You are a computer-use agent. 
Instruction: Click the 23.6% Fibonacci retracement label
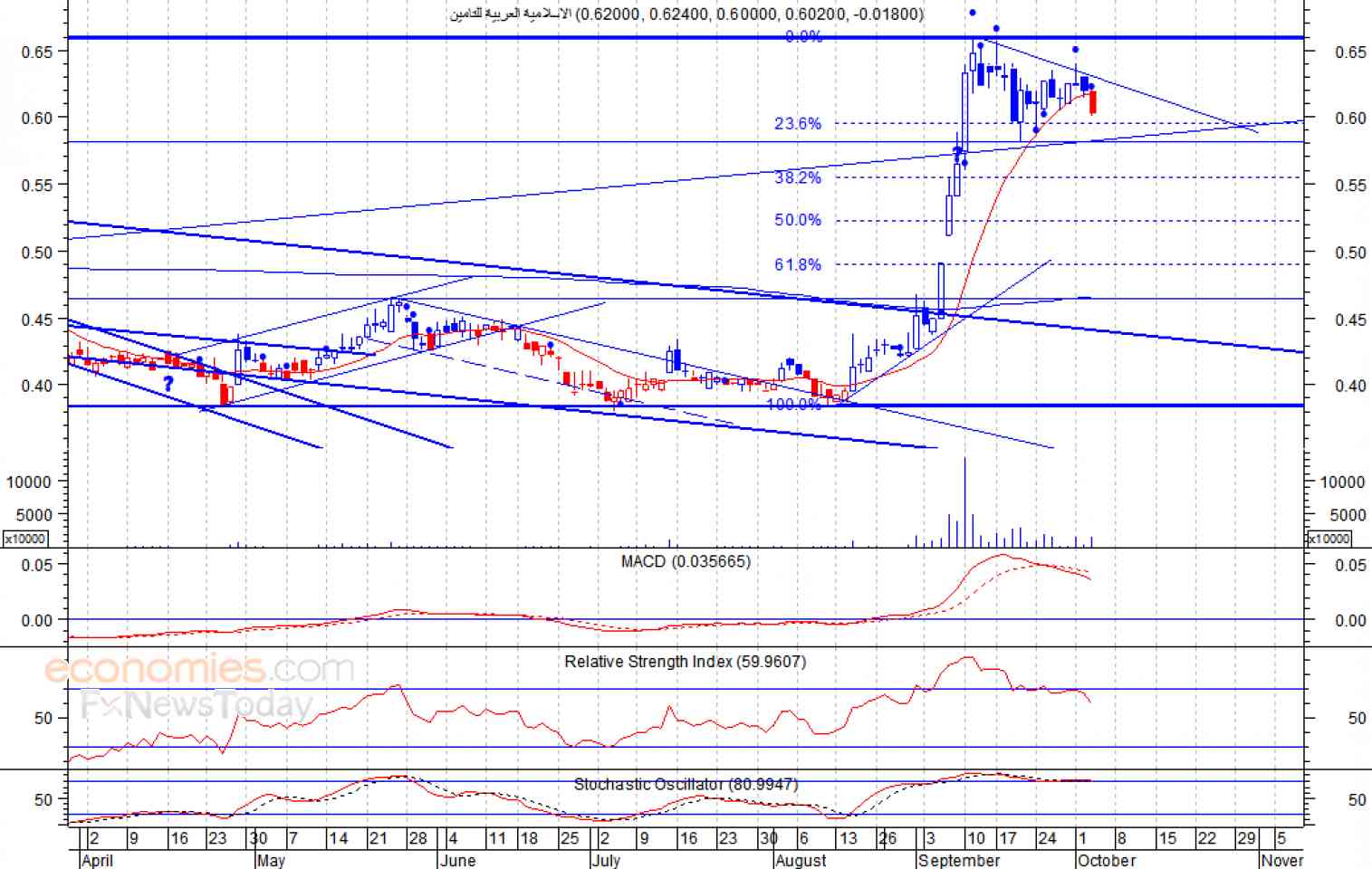pos(798,123)
